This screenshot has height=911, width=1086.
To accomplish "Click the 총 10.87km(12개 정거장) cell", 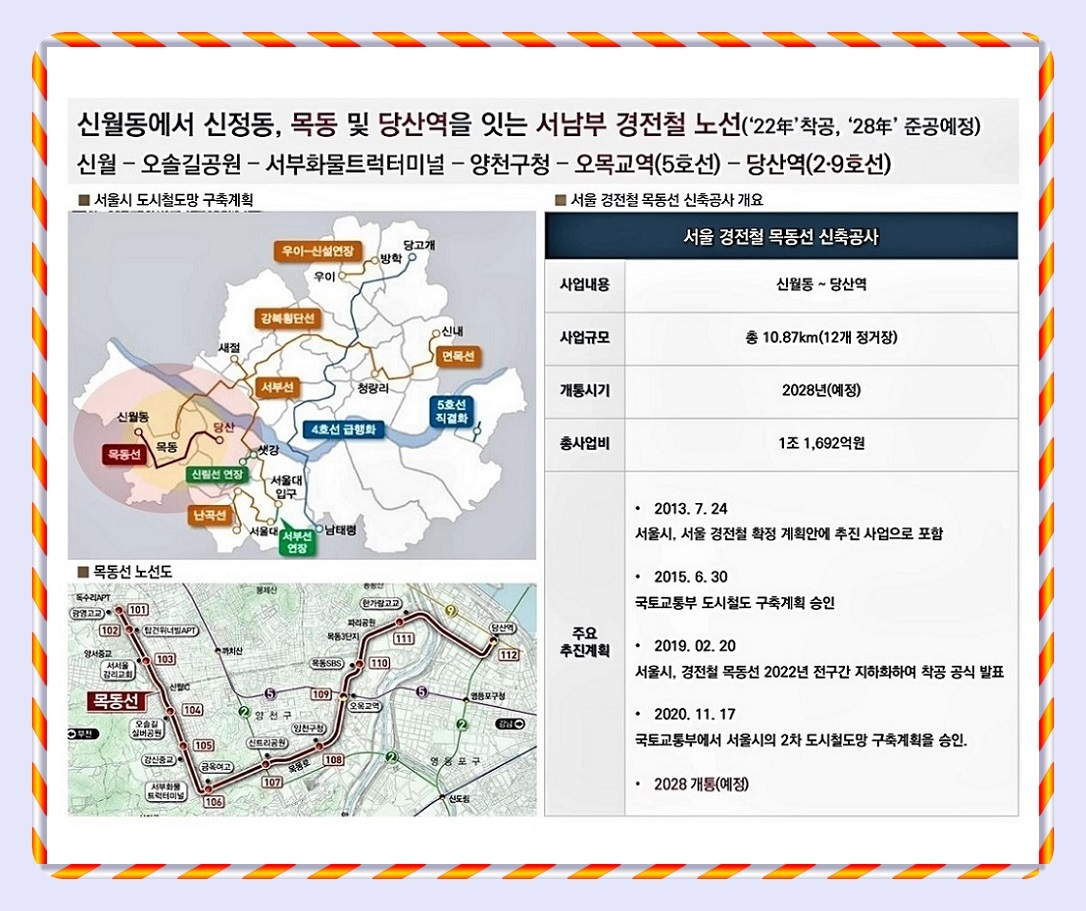I will pos(821,337).
